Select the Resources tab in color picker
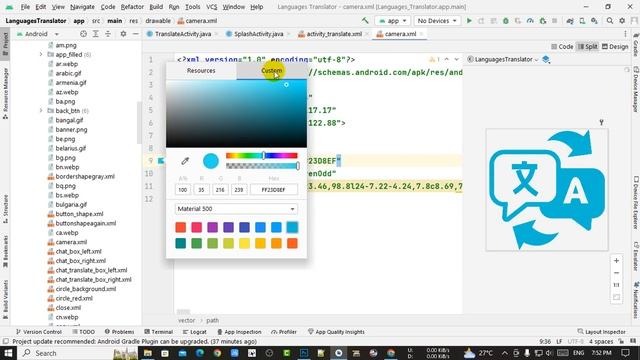 pos(201,71)
